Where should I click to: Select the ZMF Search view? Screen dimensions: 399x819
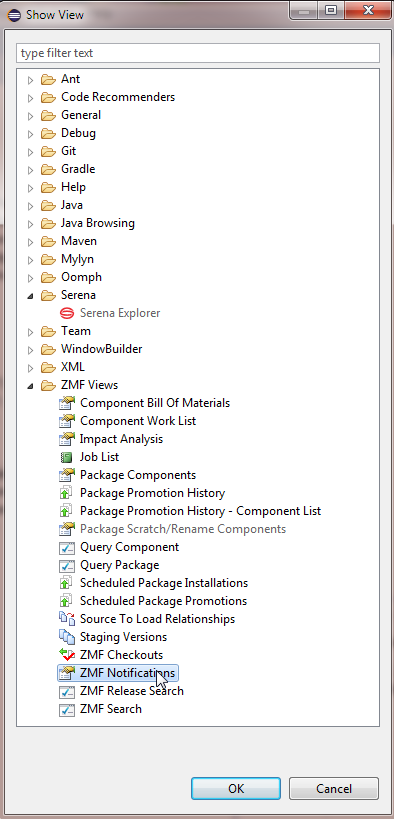click(x=111, y=709)
